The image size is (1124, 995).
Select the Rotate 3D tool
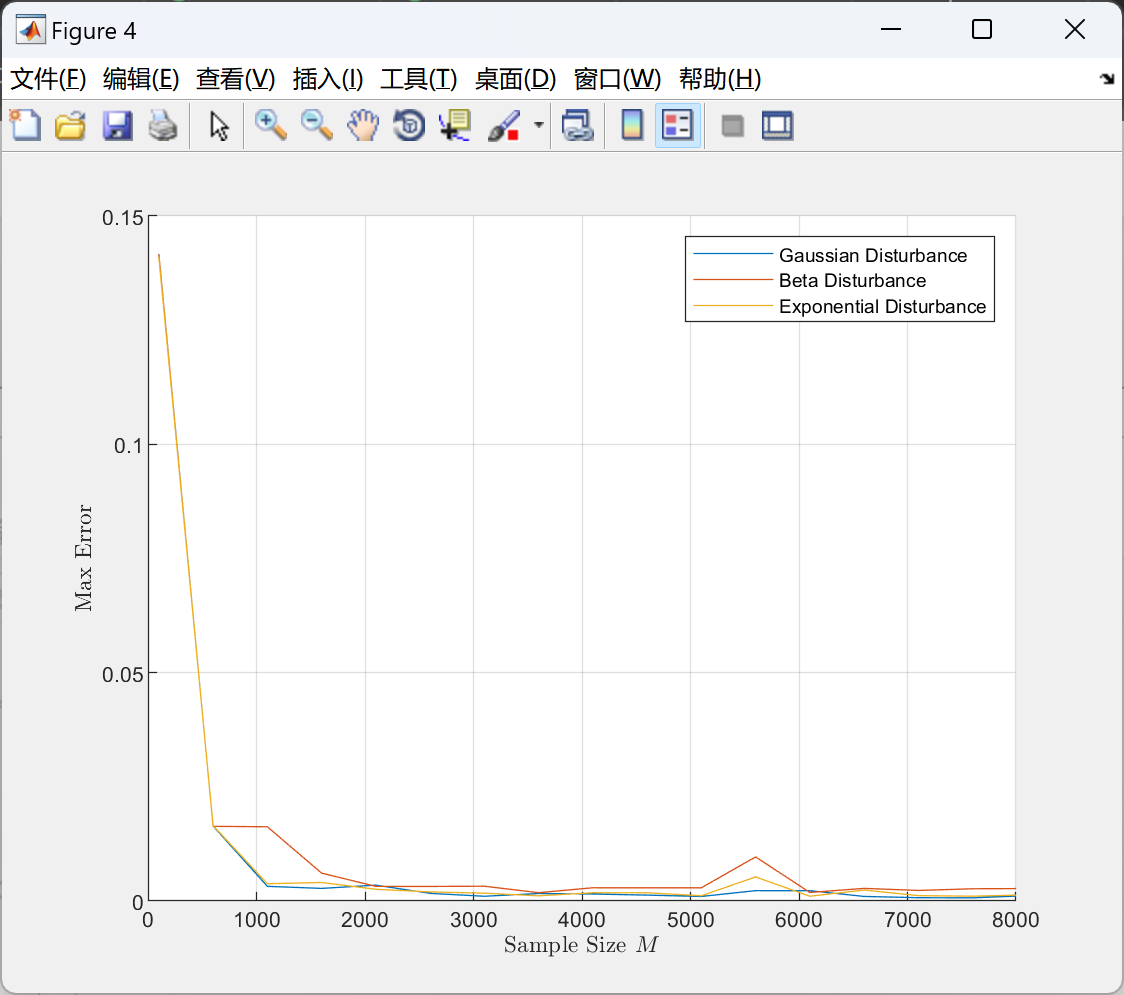coord(409,125)
